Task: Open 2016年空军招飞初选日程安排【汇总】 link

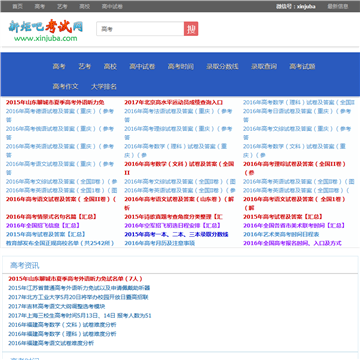Action: 172,226
